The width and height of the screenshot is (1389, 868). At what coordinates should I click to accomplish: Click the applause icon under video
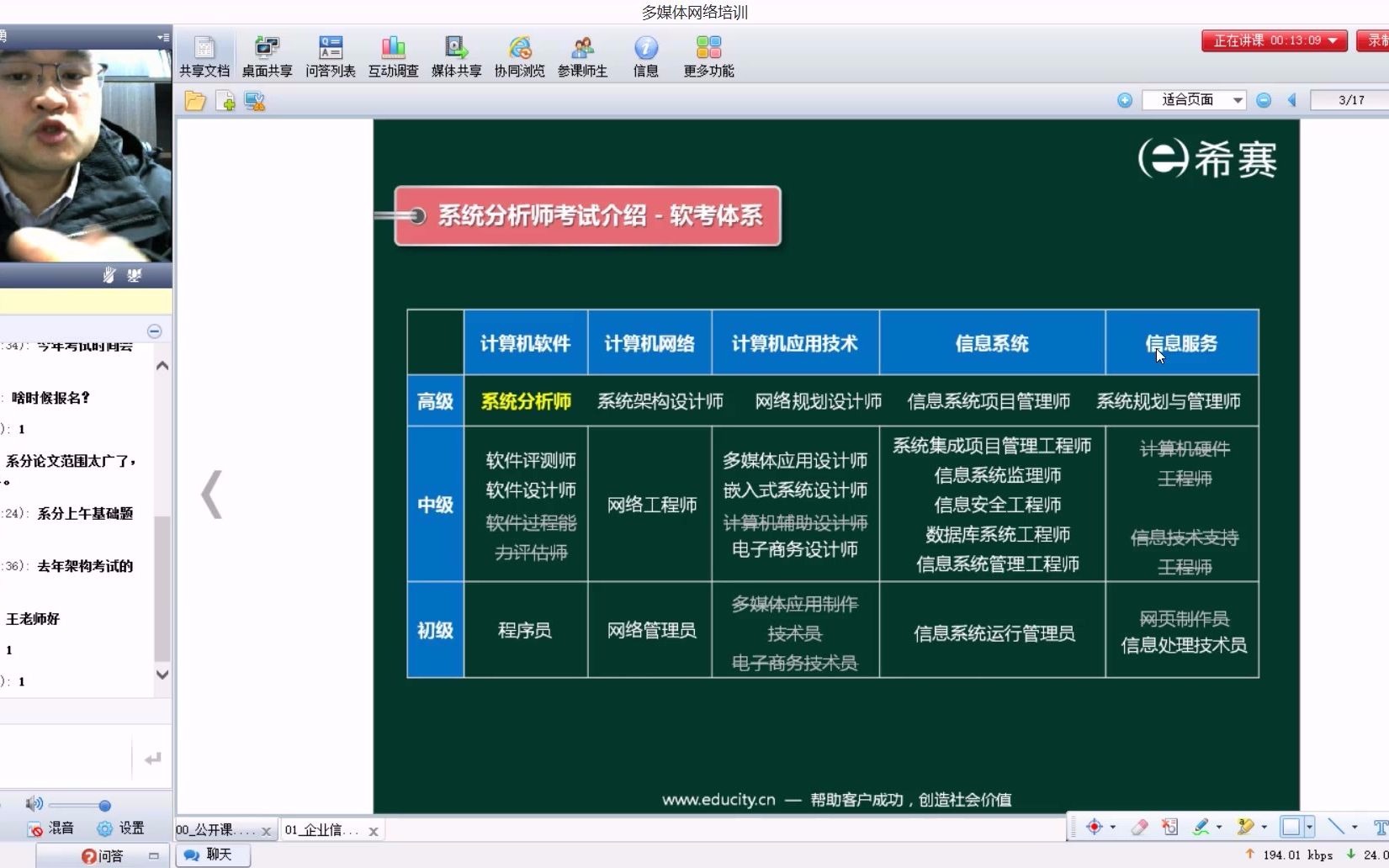[x=135, y=275]
